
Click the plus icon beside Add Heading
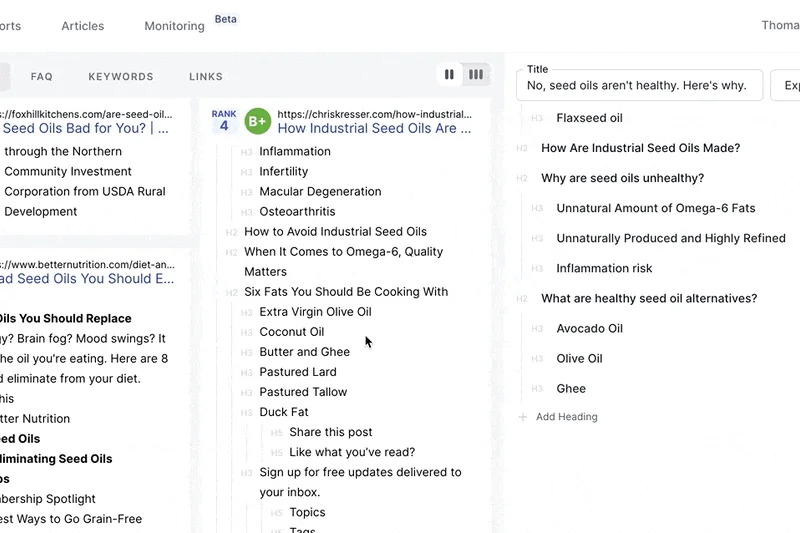point(523,417)
